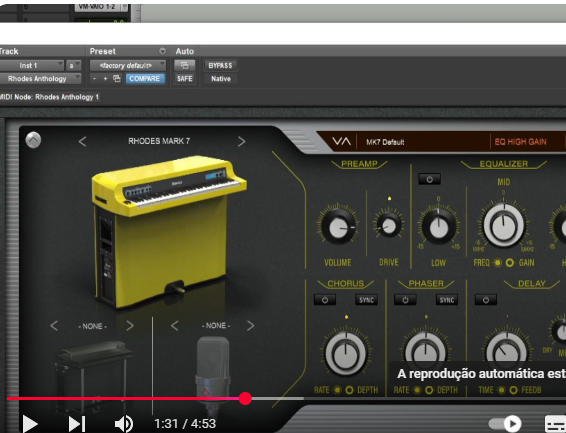This screenshot has height=433, width=566.
Task: Go to the next Rhodes model
Action: tap(241, 141)
